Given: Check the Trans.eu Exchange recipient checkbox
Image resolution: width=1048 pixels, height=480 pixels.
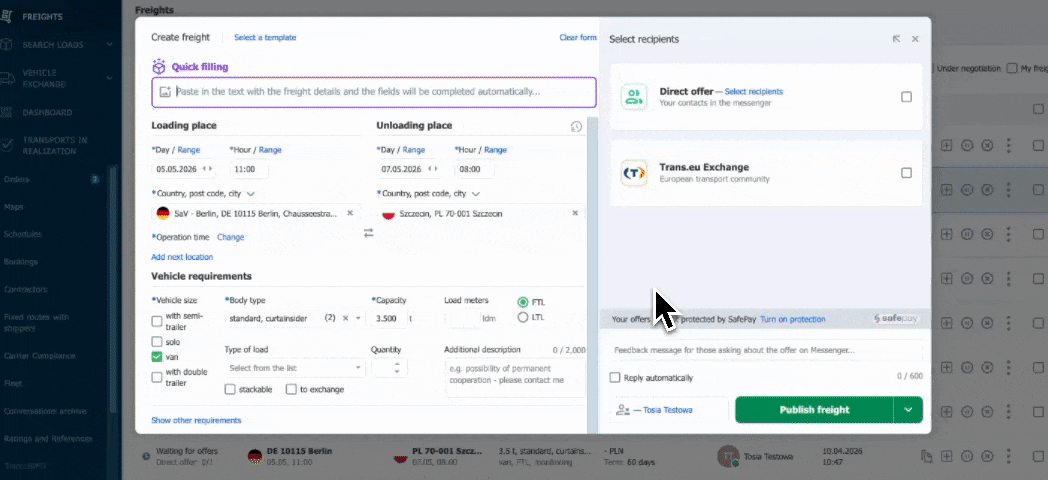Looking at the screenshot, I should coord(906,173).
